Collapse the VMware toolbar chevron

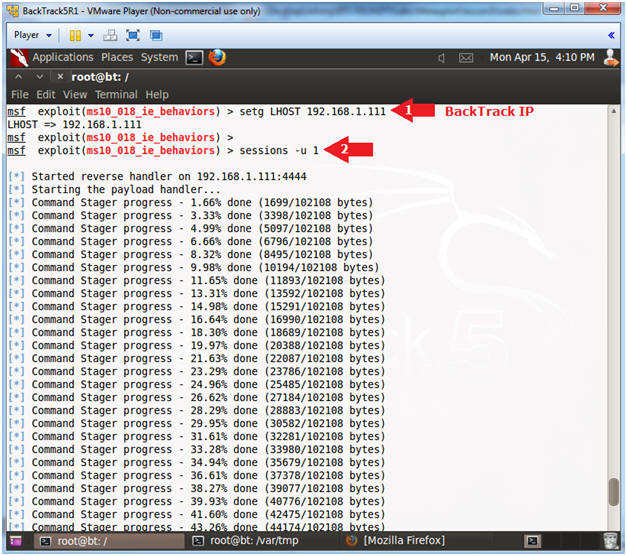coord(611,36)
